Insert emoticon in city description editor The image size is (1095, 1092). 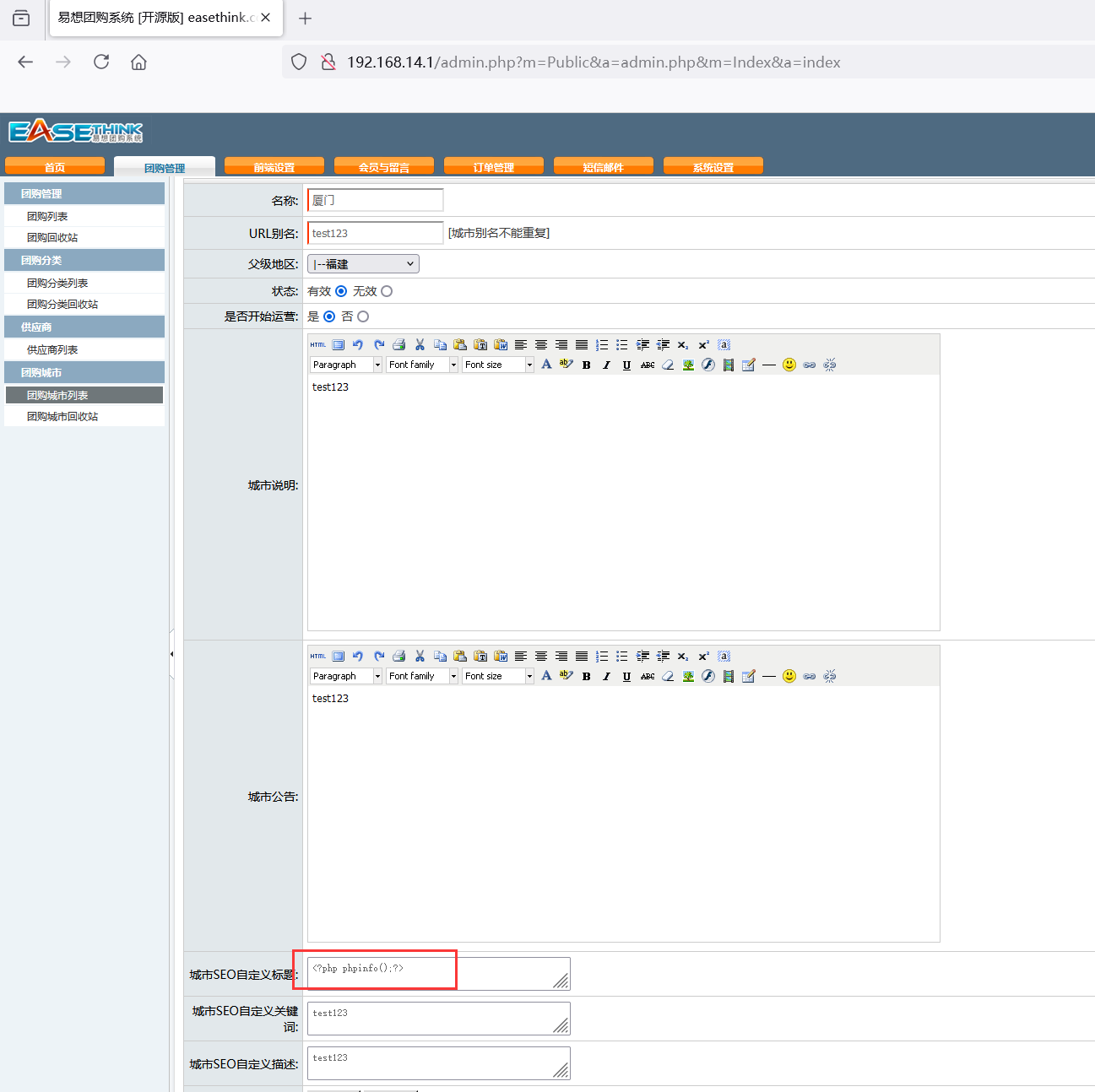click(789, 365)
